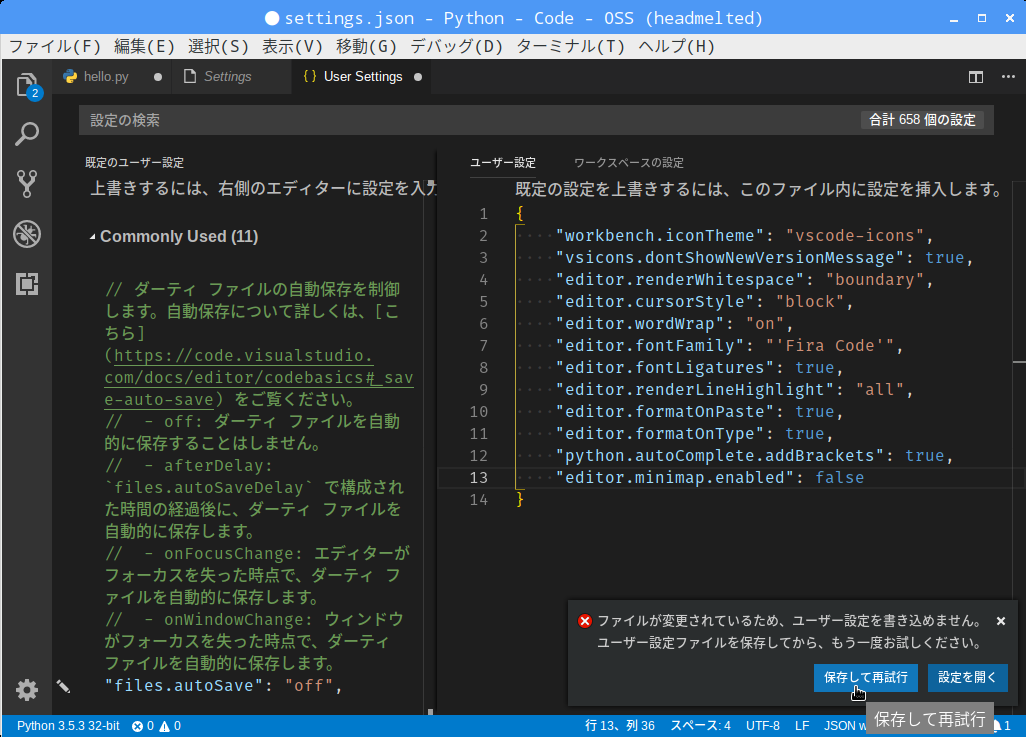The width and height of the screenshot is (1026, 737).
Task: Open the more actions ellipsis menu
Action: pos(1008,77)
